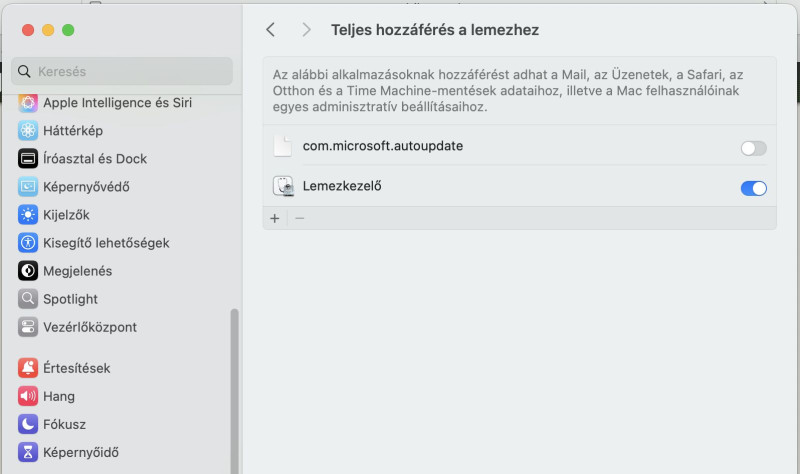Click the Háttérkép flower icon
This screenshot has width=800, height=474.
[x=28, y=131]
